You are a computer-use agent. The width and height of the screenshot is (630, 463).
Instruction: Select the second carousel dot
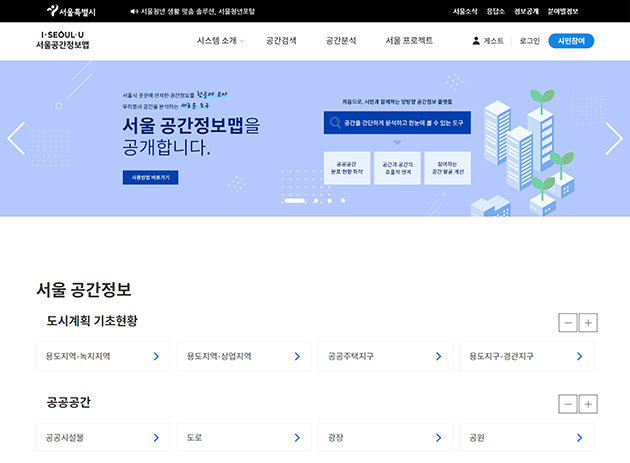[x=316, y=201]
